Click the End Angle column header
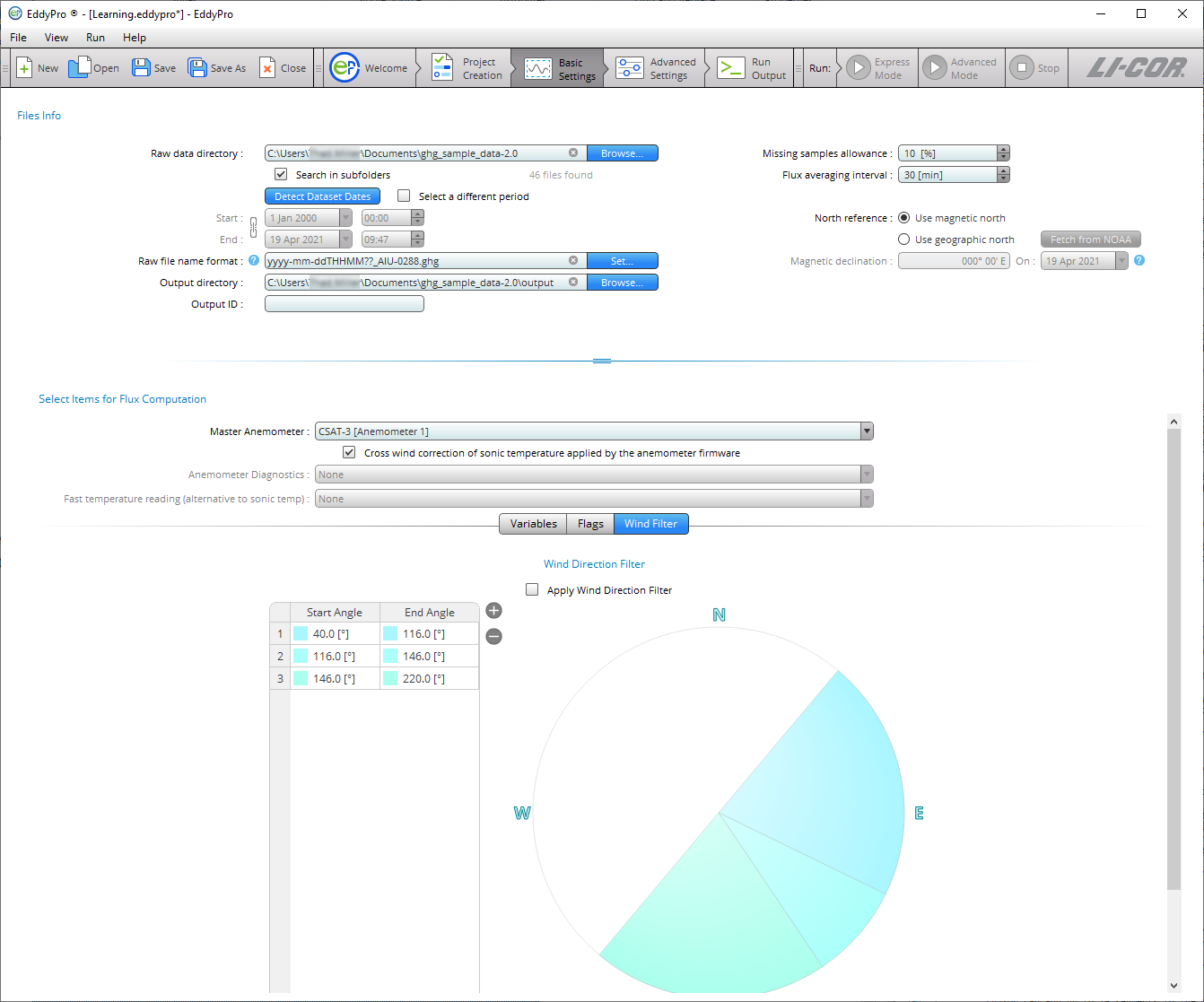The height and width of the screenshot is (1002, 1204). pos(430,613)
